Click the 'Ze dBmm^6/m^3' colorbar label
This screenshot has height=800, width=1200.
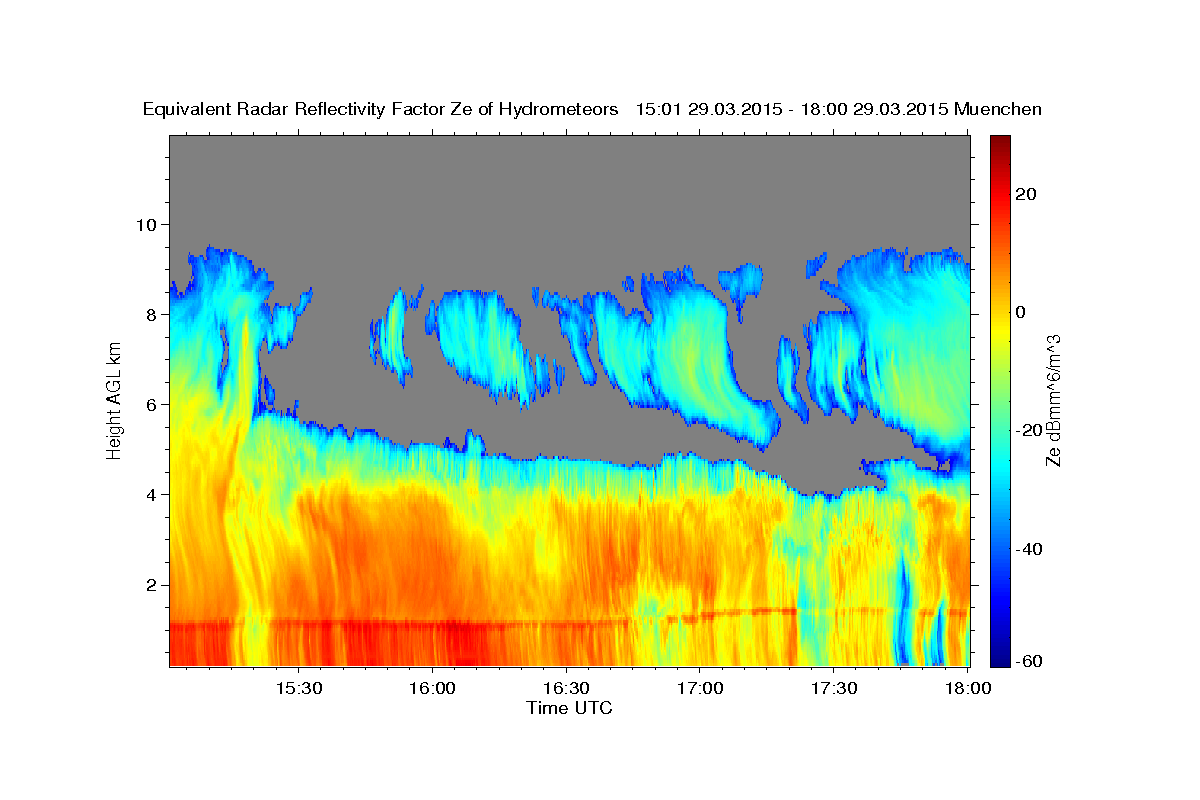pos(1053,401)
